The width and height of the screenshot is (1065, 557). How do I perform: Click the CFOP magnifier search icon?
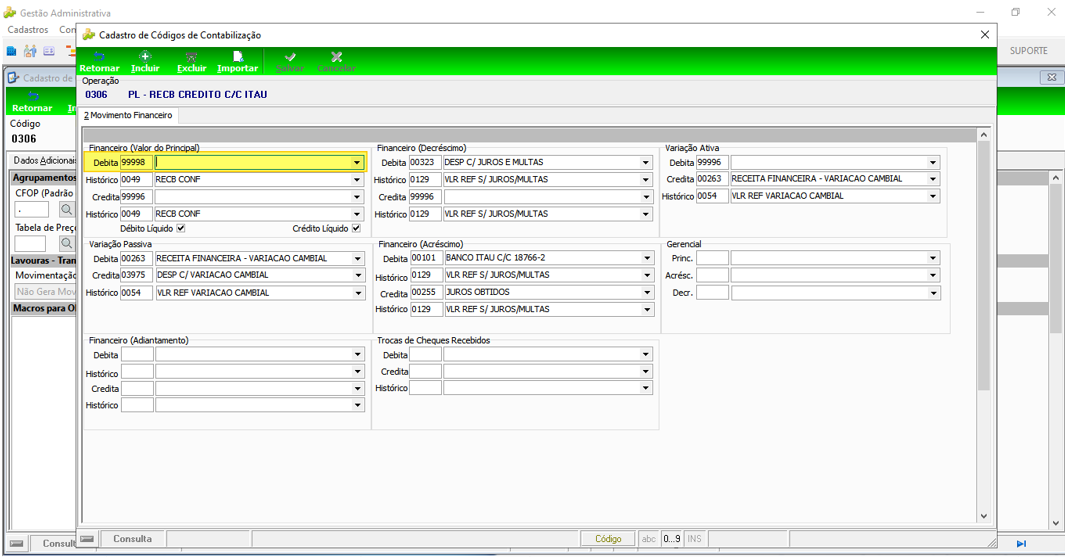pyautogui.click(x=66, y=209)
